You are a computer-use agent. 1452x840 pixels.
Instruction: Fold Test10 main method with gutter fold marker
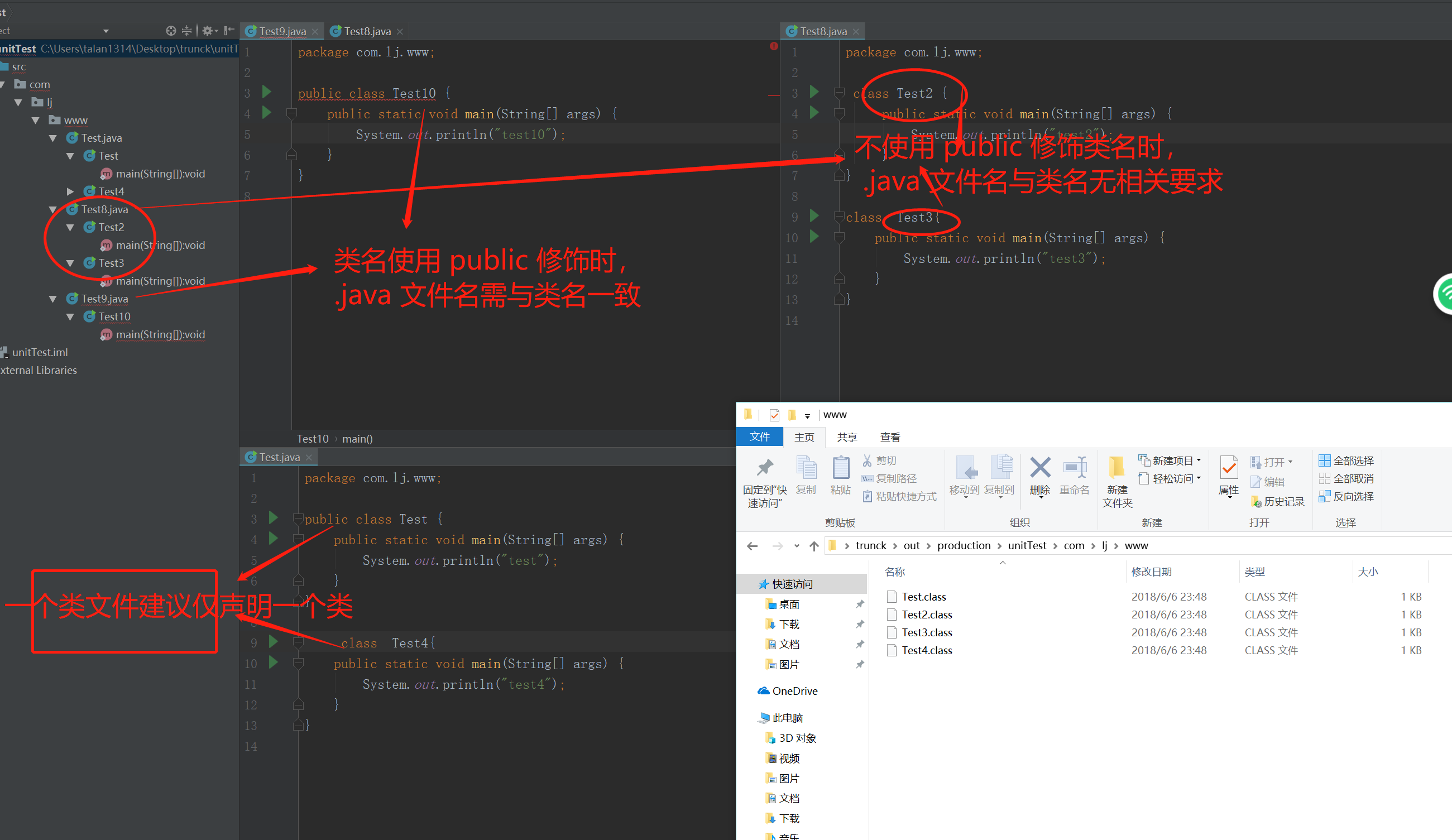click(x=291, y=113)
